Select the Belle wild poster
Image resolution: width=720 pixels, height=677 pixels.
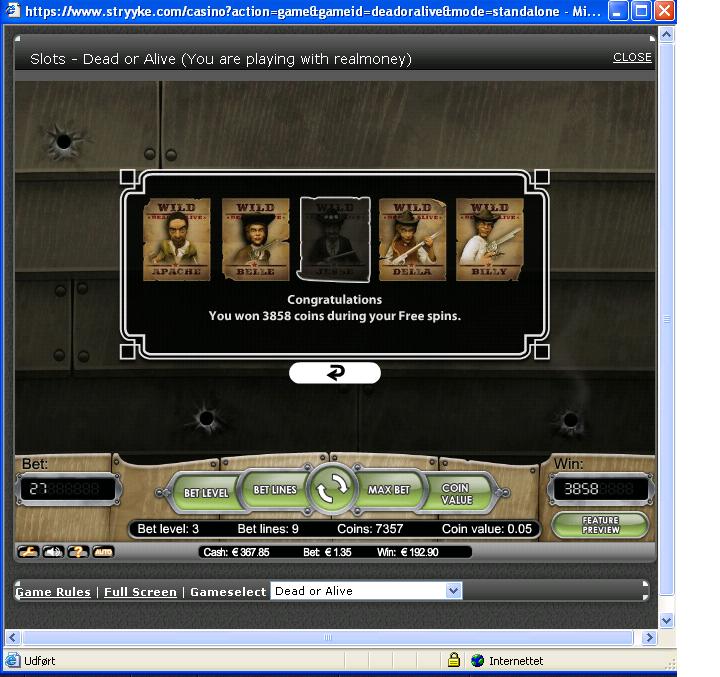(255, 239)
